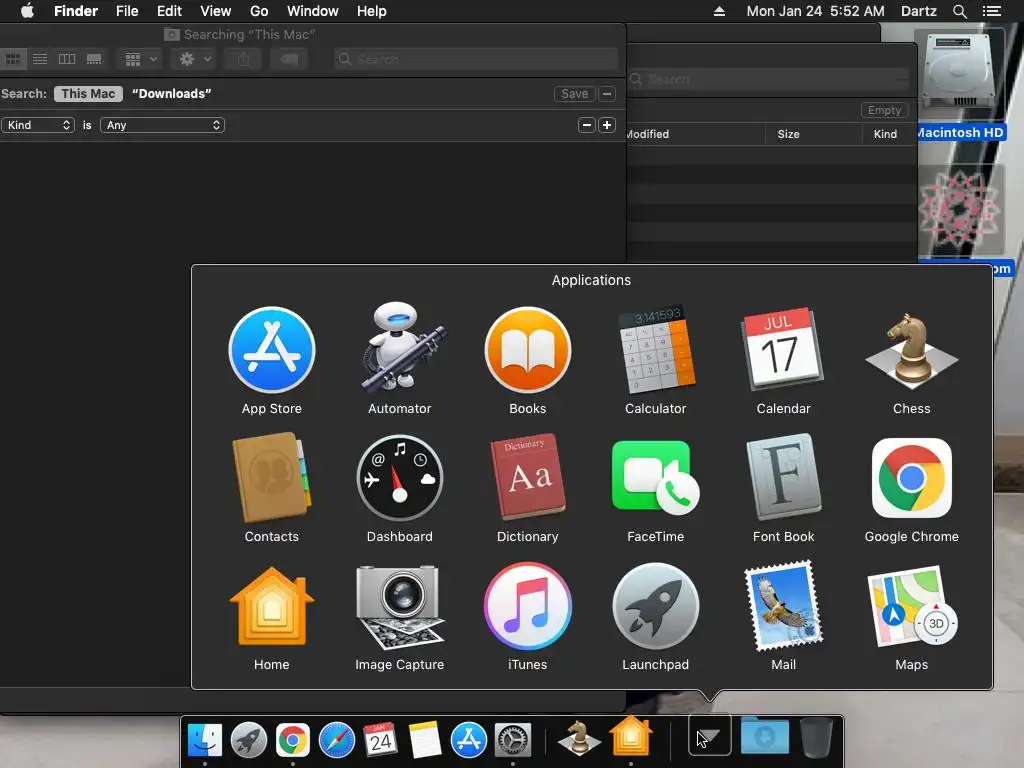The height and width of the screenshot is (768, 1024).
Task: Launch Google Chrome from Applications grid
Action: (912, 477)
